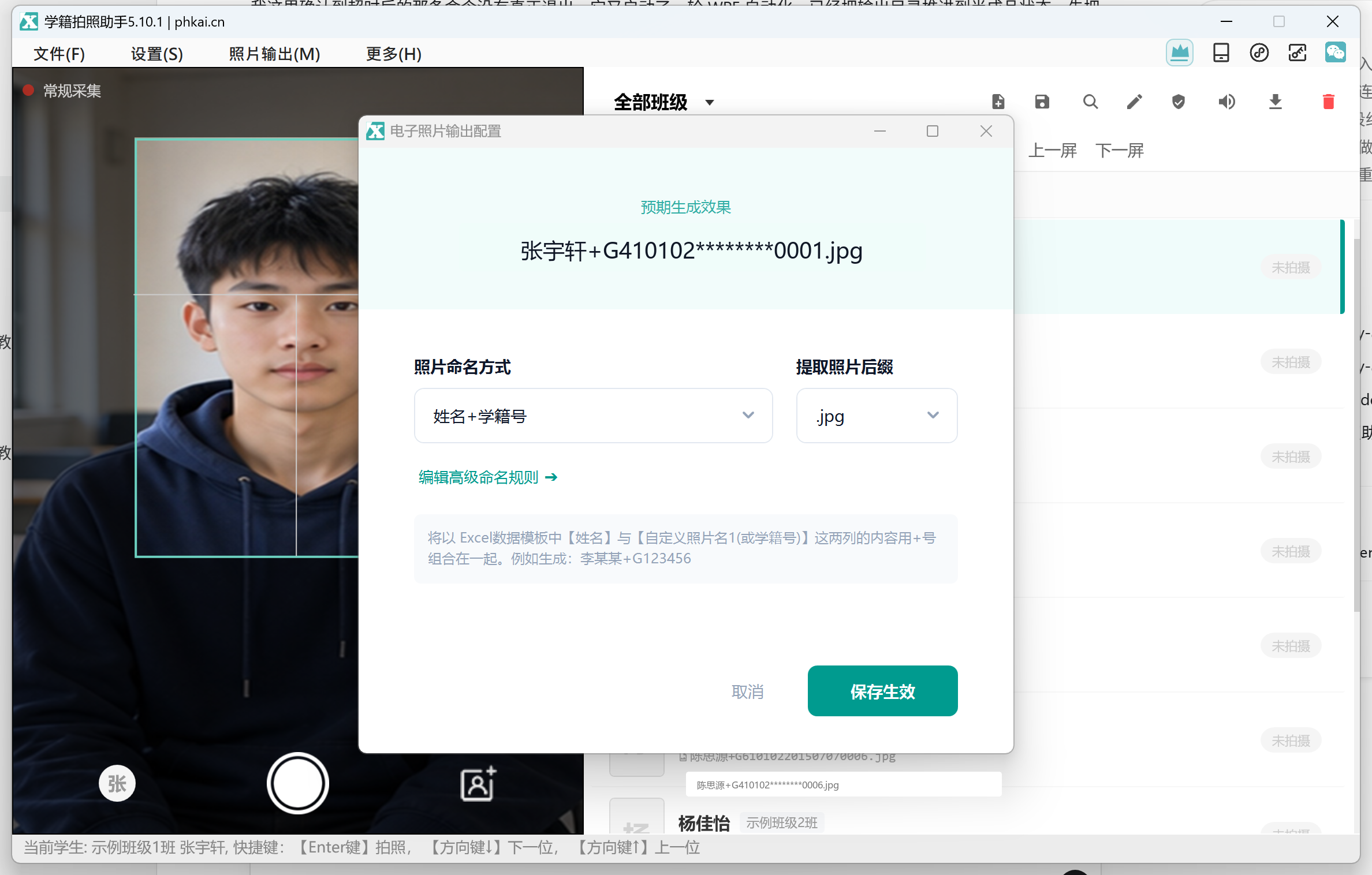Click 编辑高级命名规则 link

pyautogui.click(x=488, y=477)
